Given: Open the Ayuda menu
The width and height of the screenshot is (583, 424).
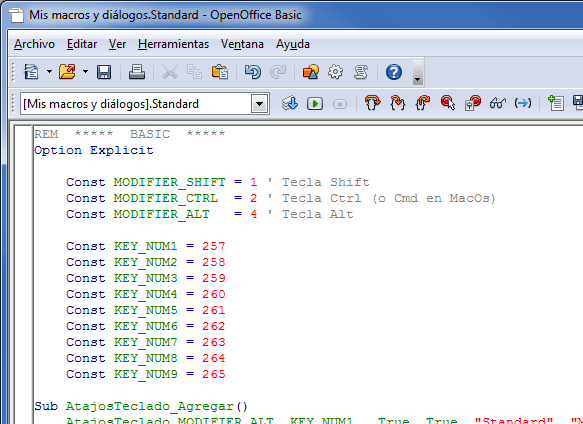Looking at the screenshot, I should pyautogui.click(x=293, y=44).
